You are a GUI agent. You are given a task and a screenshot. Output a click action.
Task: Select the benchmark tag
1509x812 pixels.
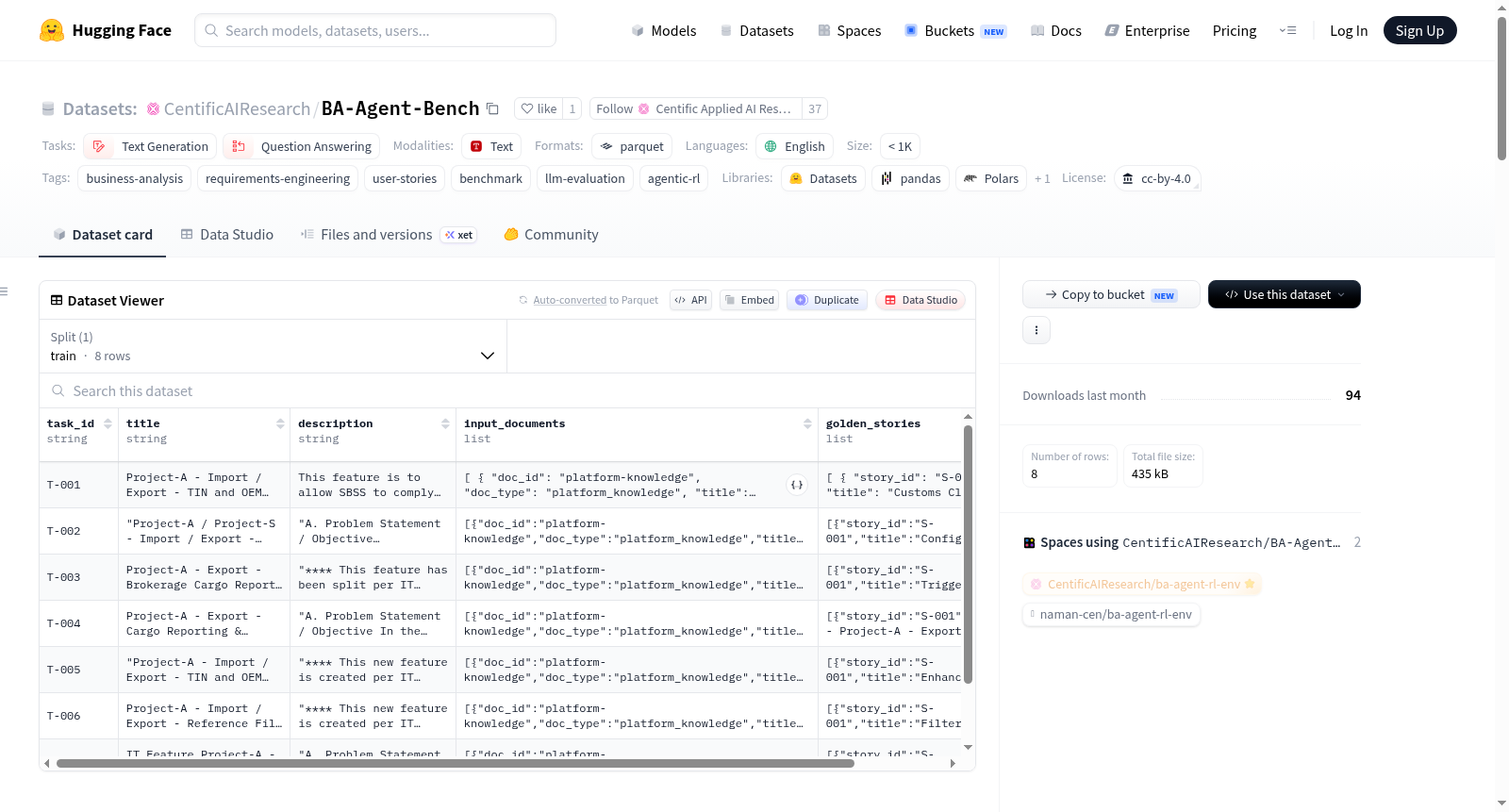pos(490,178)
